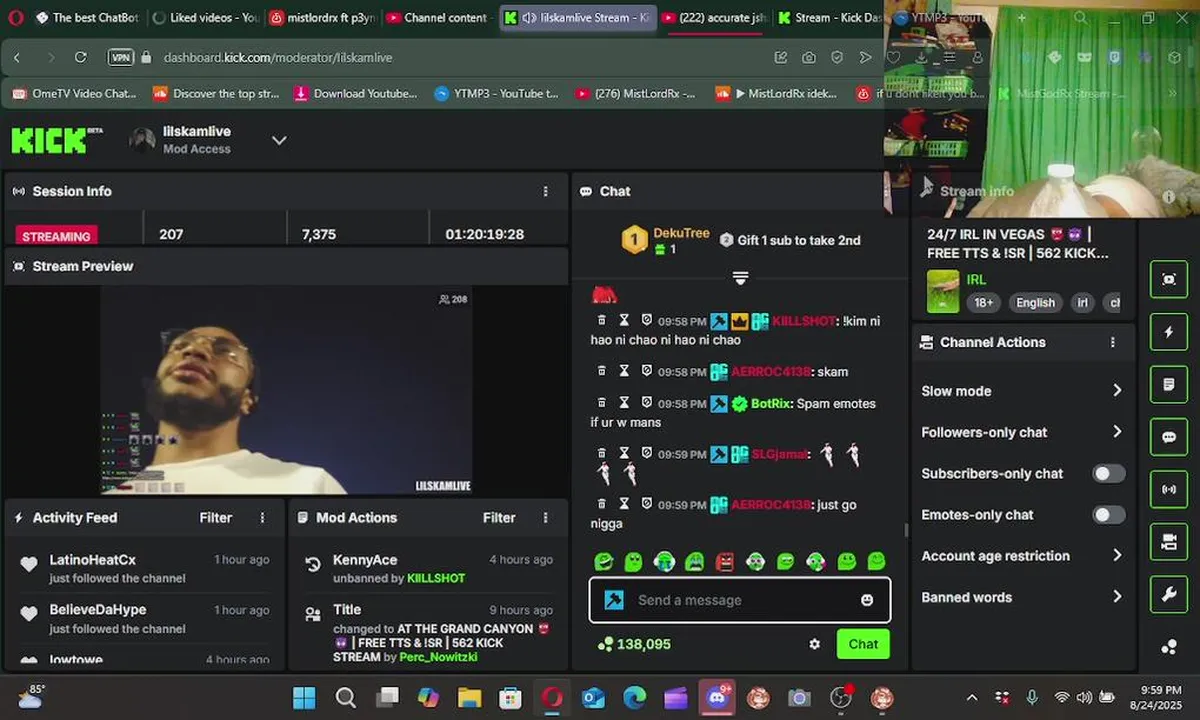Open File Explorer from the taskbar
The image size is (1200, 720).
[x=469, y=698]
